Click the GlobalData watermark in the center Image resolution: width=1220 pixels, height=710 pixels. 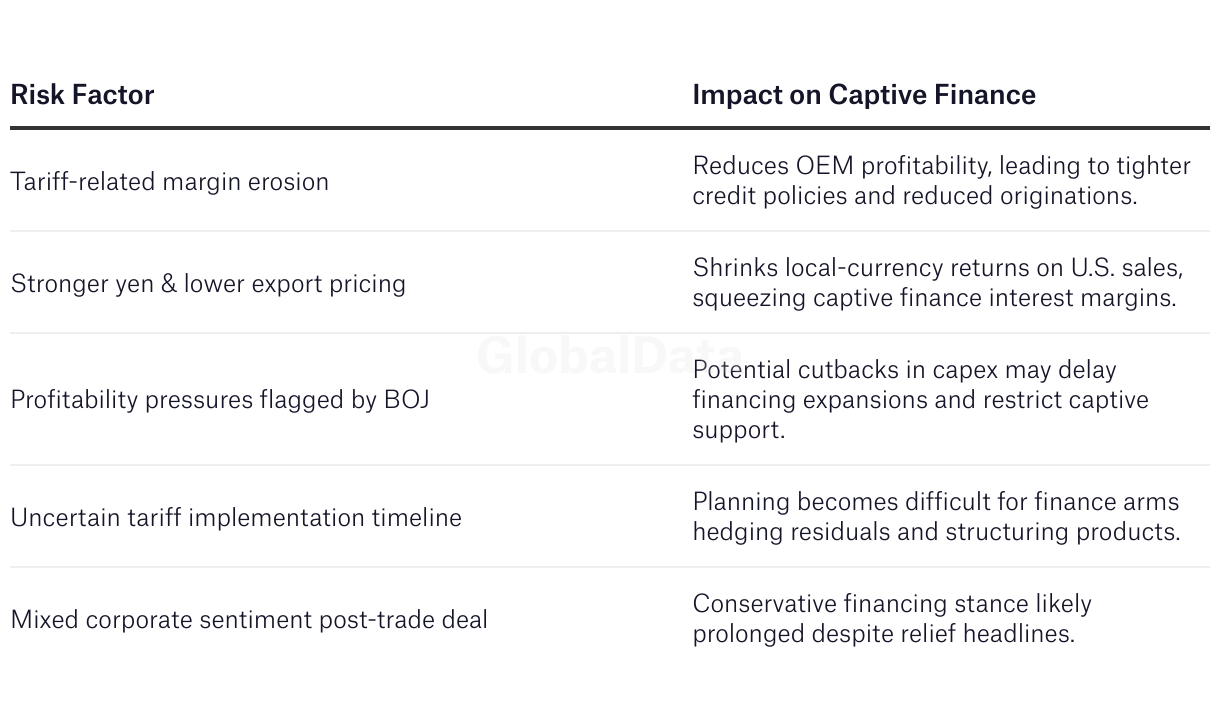pyautogui.click(x=608, y=356)
